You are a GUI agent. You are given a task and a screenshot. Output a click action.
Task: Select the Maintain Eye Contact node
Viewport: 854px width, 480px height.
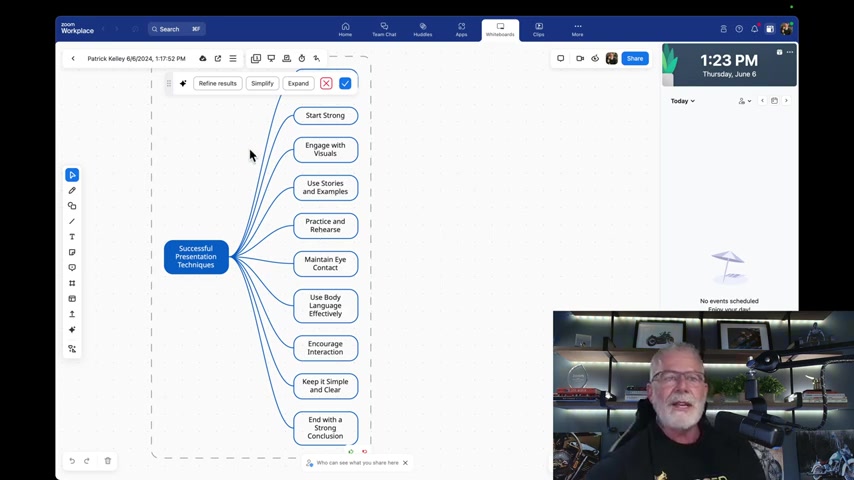coord(326,264)
